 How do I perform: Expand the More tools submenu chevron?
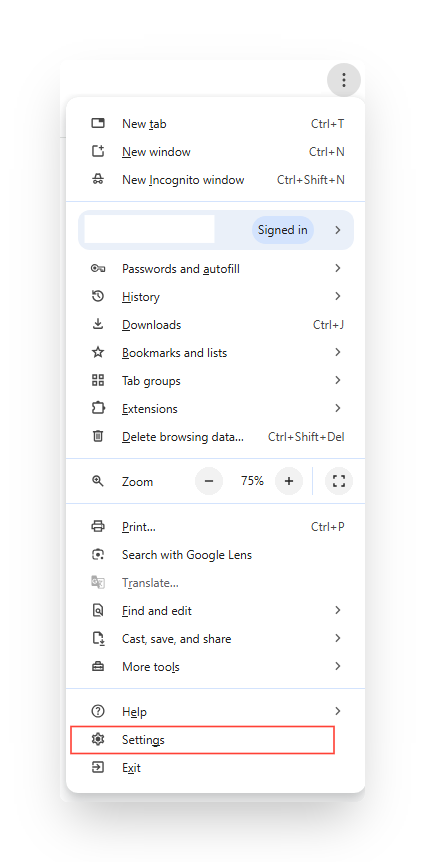pyautogui.click(x=338, y=666)
